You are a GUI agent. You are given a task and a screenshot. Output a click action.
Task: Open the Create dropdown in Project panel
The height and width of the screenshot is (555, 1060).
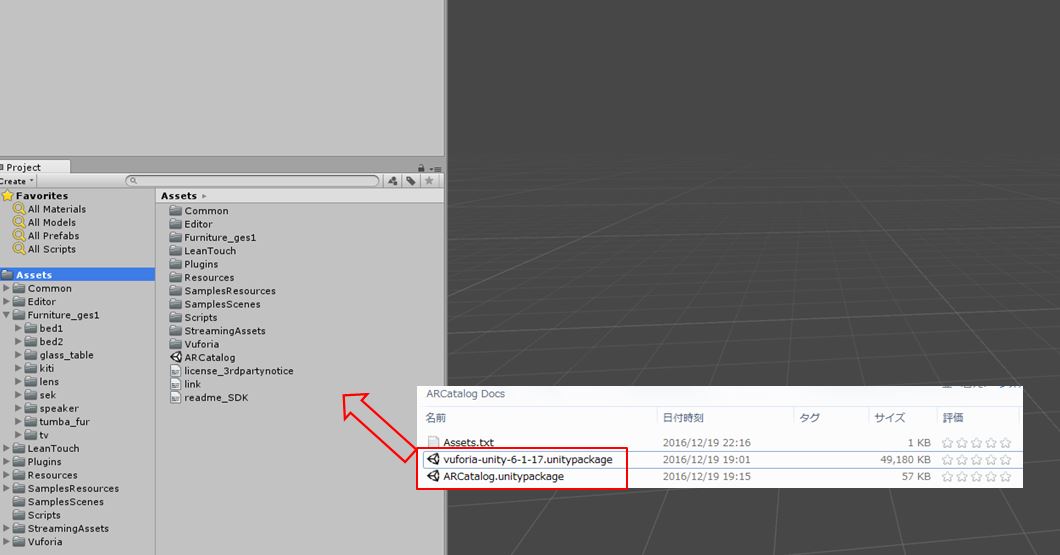17,181
